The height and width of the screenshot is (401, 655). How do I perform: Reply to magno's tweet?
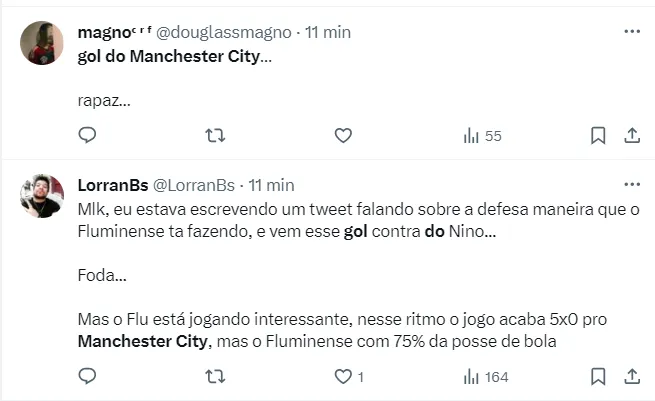click(87, 135)
